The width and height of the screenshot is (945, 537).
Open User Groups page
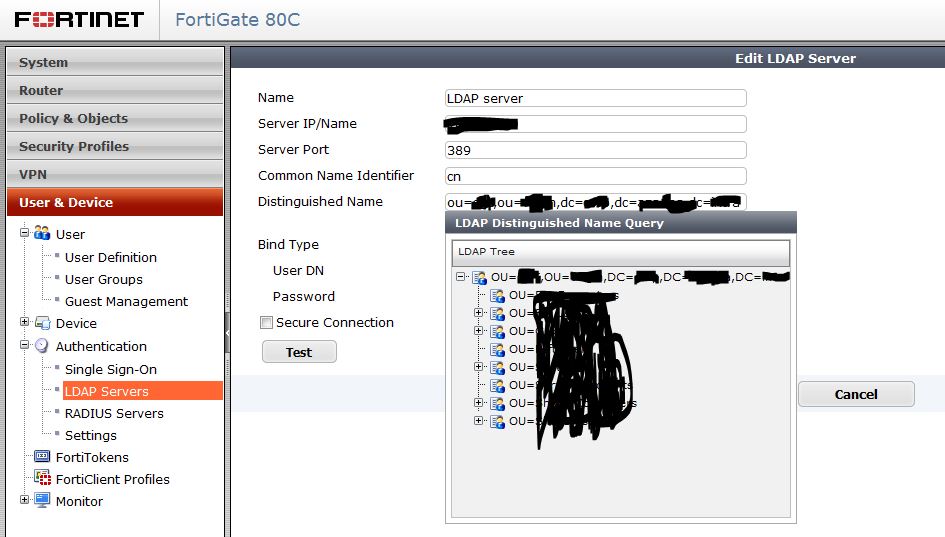pyautogui.click(x=104, y=280)
